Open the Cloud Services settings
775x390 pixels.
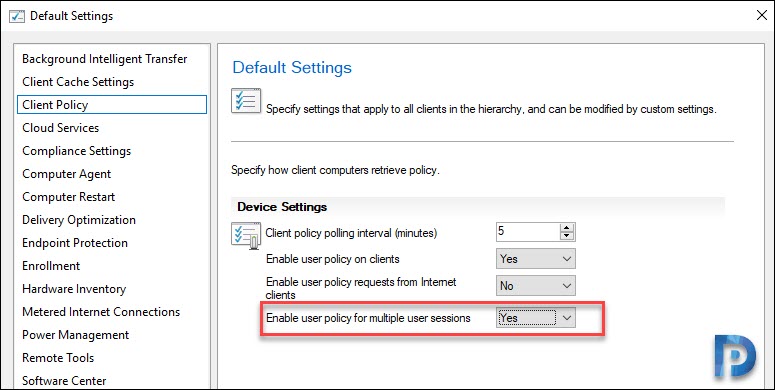click(x=61, y=128)
